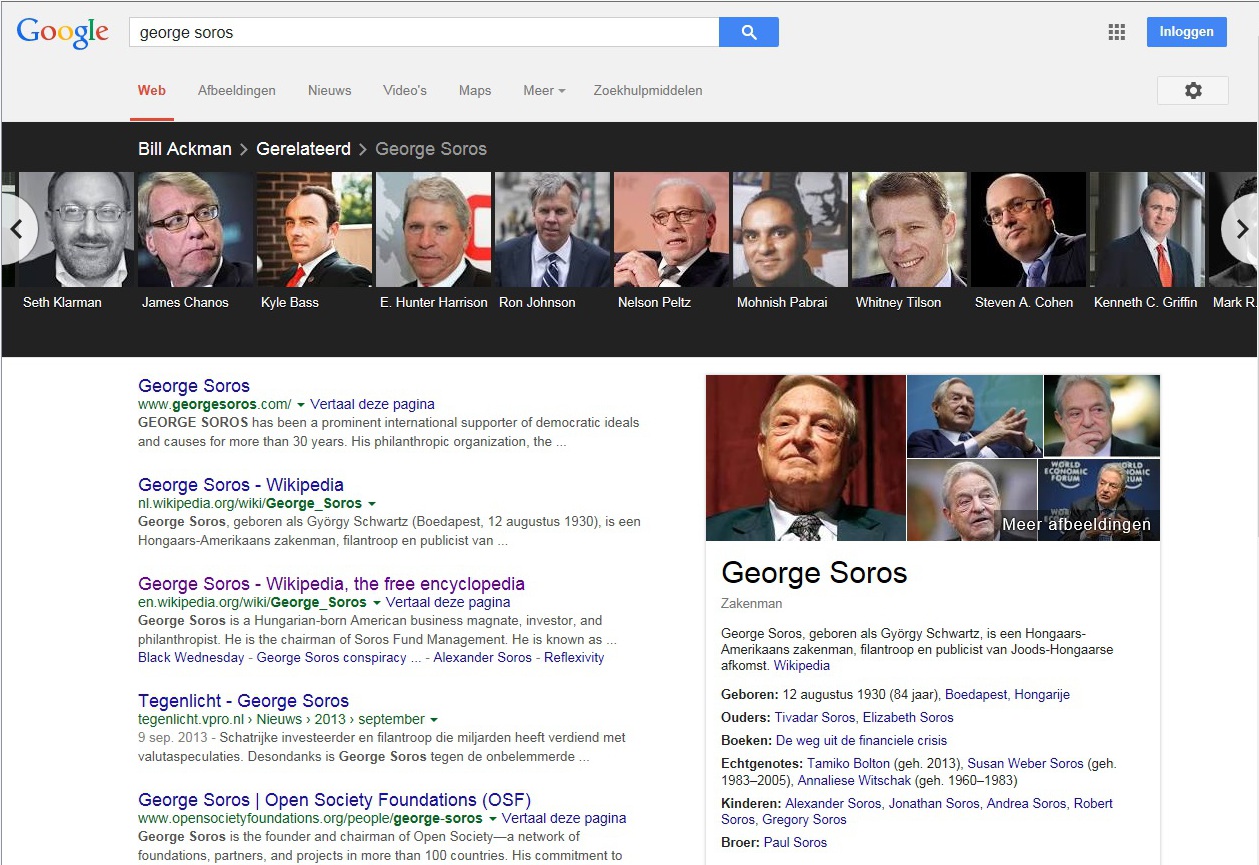Image resolution: width=1259 pixels, height=865 pixels.
Task: Open the Reflexivity sitelink
Action: [x=574, y=658]
